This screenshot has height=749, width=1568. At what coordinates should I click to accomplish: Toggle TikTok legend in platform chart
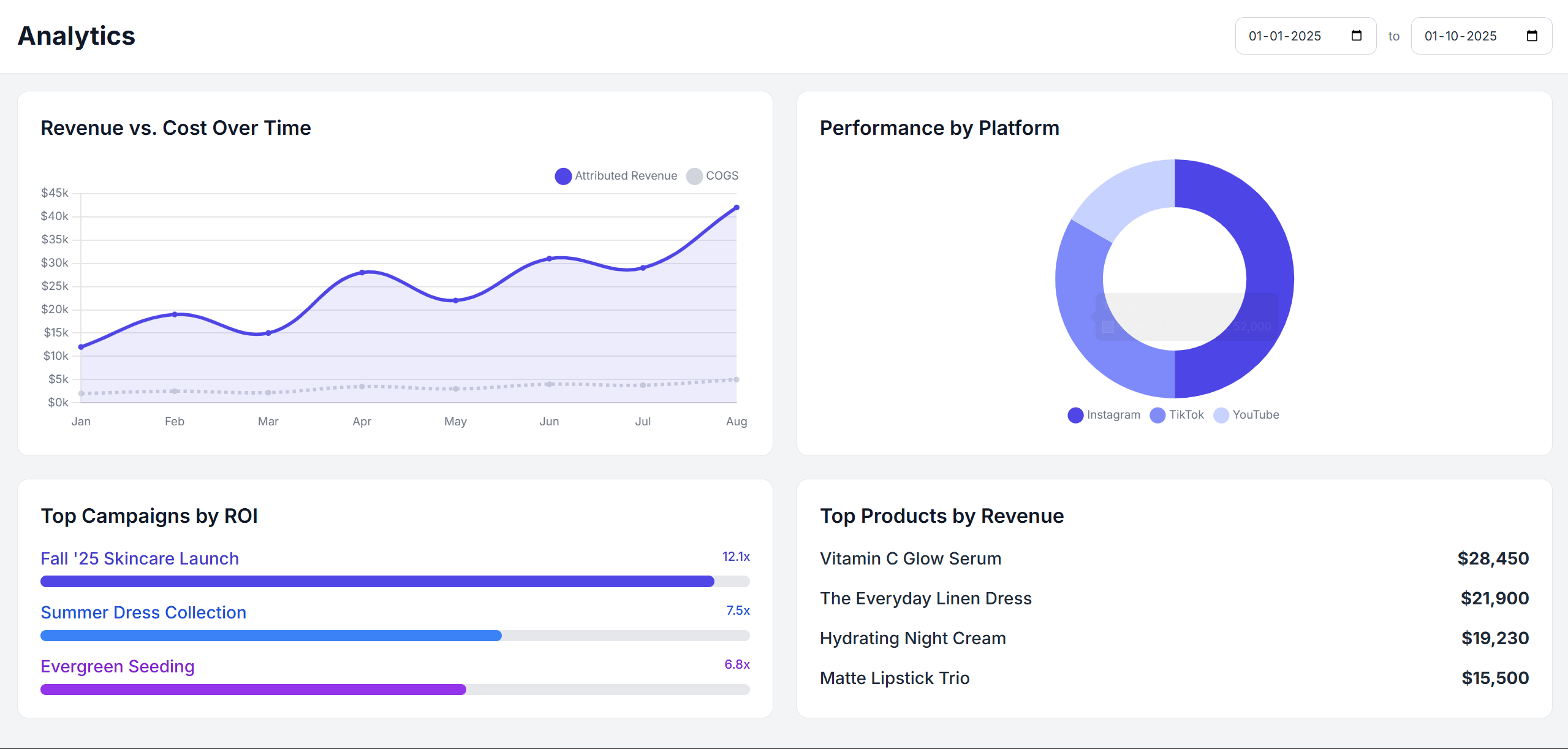[x=1177, y=415]
